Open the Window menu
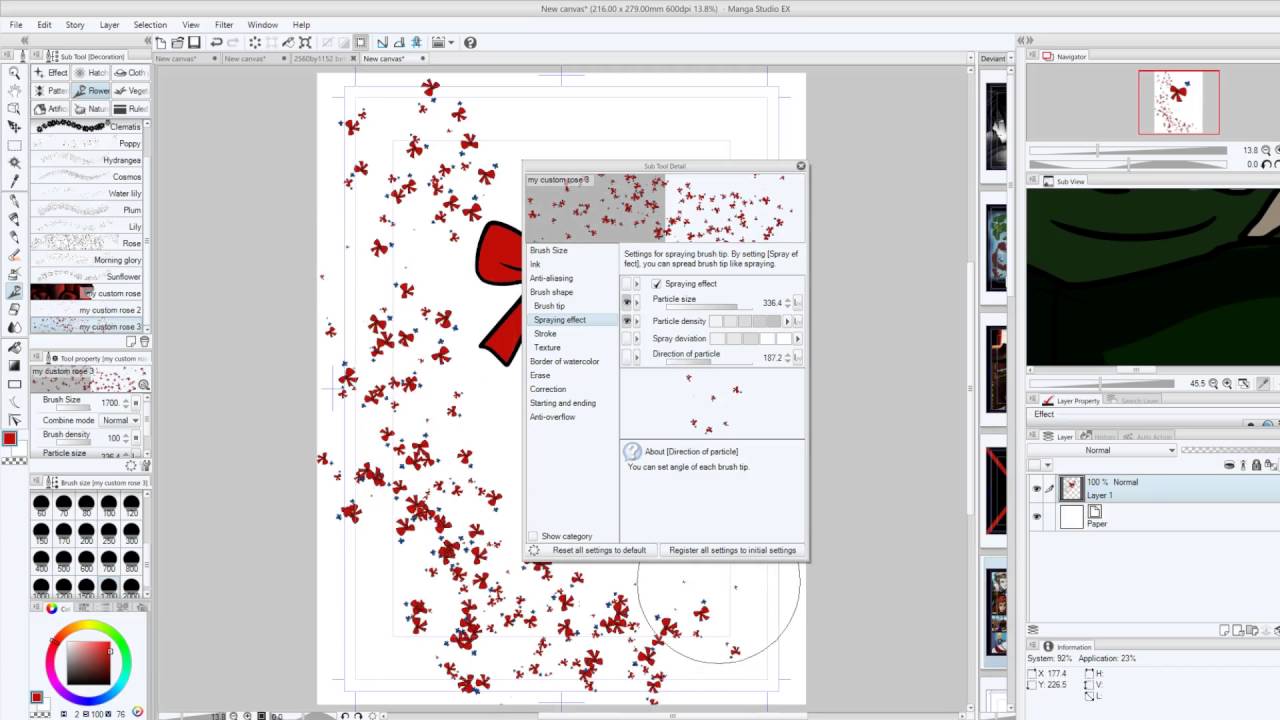Viewport: 1280px width, 720px height. [x=263, y=24]
